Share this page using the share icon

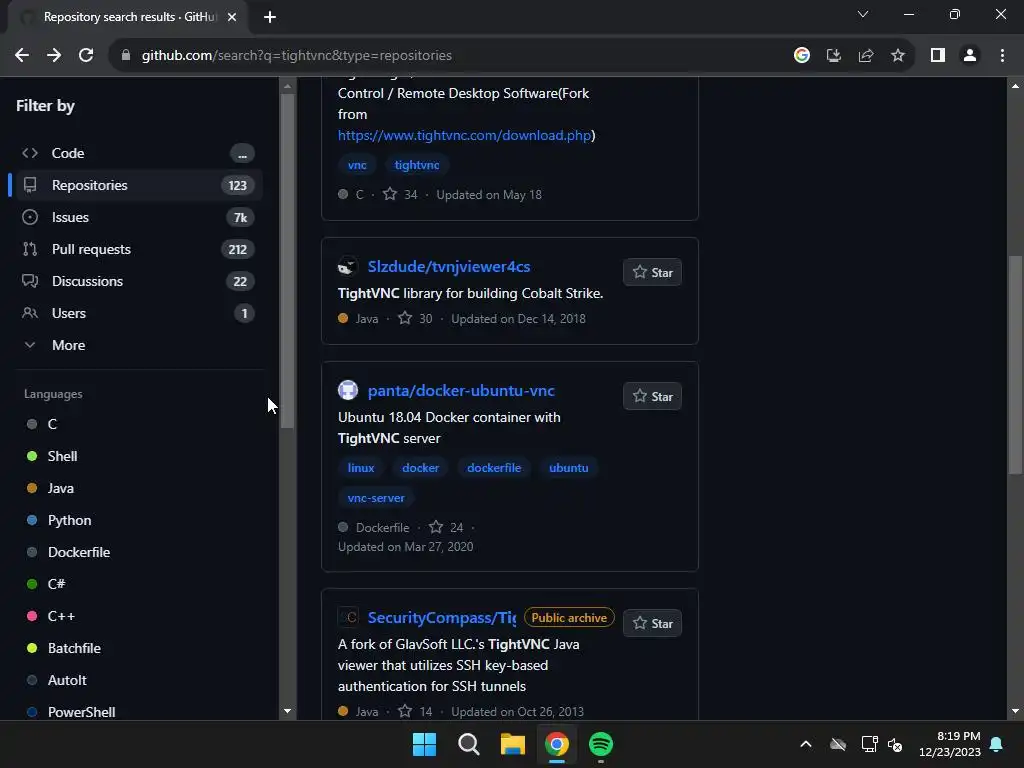(x=866, y=56)
